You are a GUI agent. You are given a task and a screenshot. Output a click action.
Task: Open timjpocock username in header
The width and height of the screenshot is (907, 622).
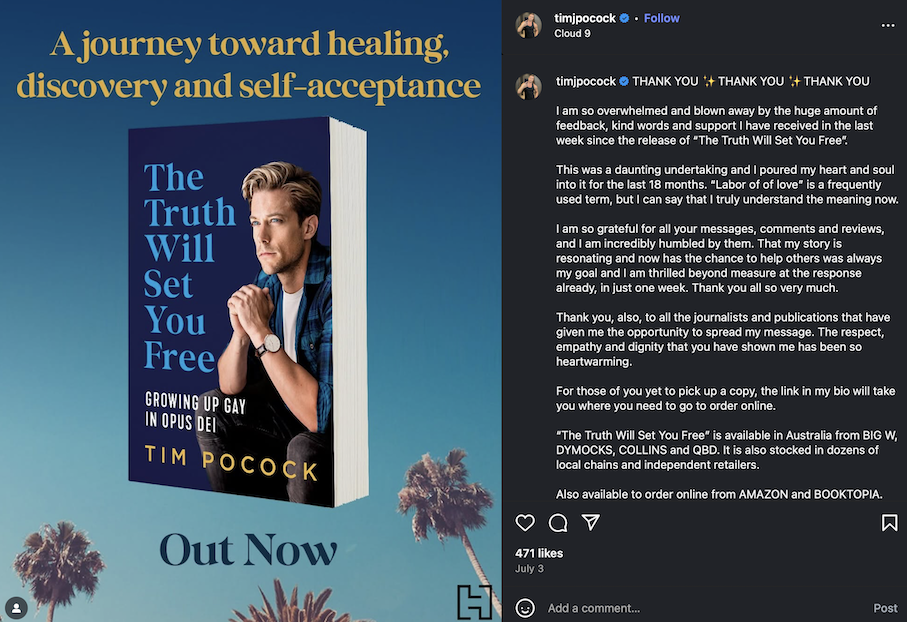(x=585, y=19)
